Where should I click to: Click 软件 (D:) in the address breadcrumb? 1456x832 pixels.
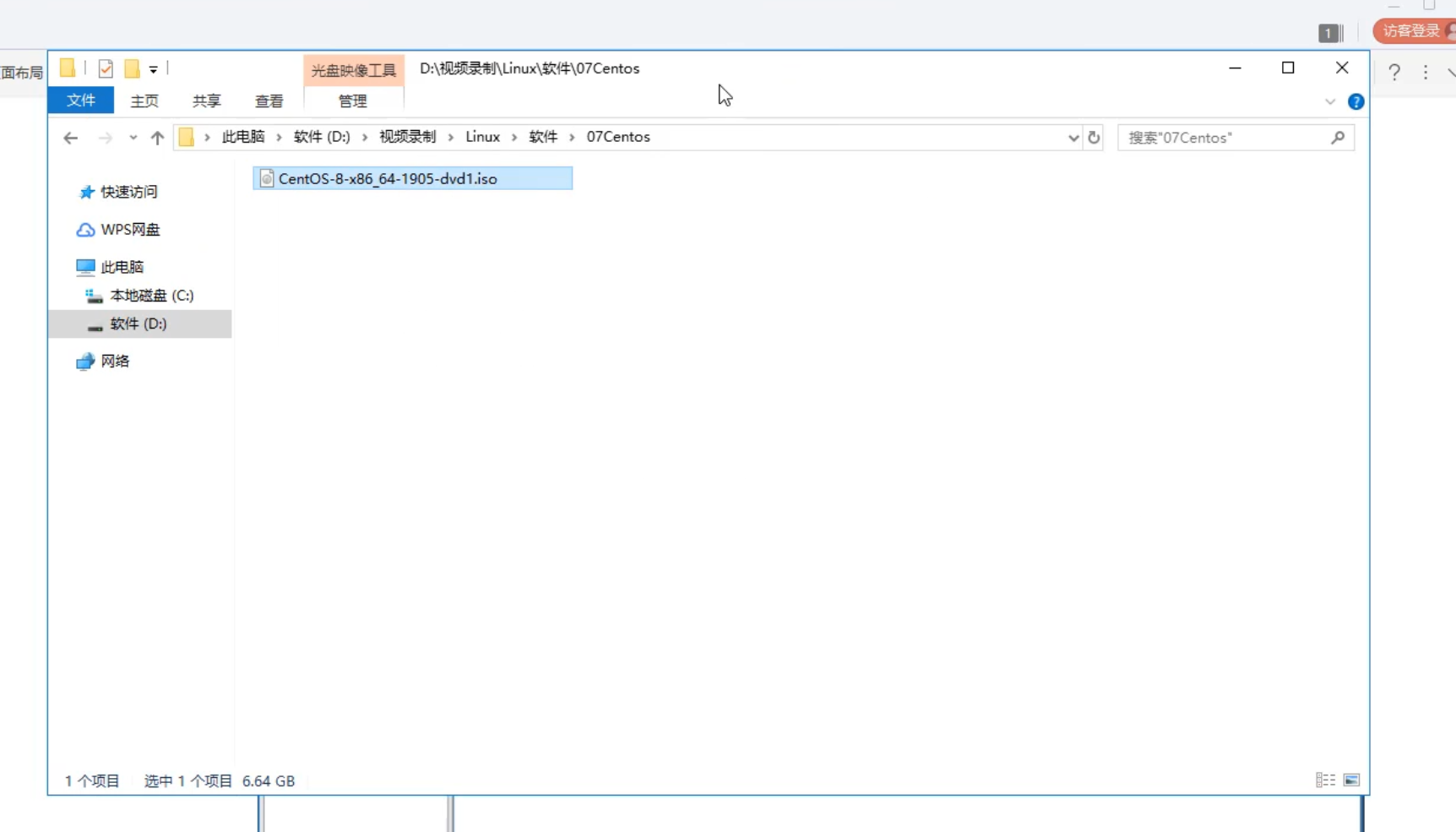322,137
